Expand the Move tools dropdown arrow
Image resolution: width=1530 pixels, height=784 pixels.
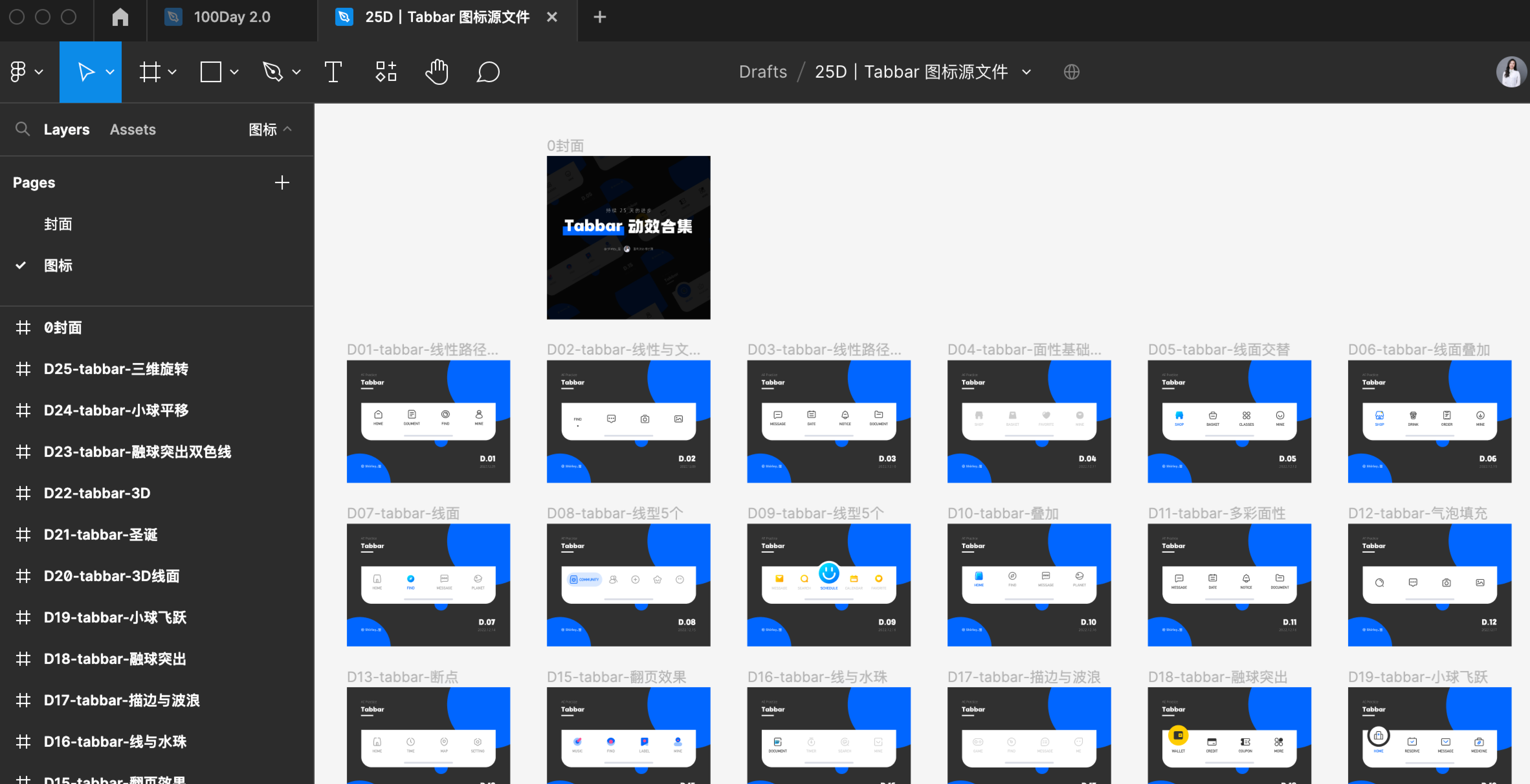[x=110, y=72]
